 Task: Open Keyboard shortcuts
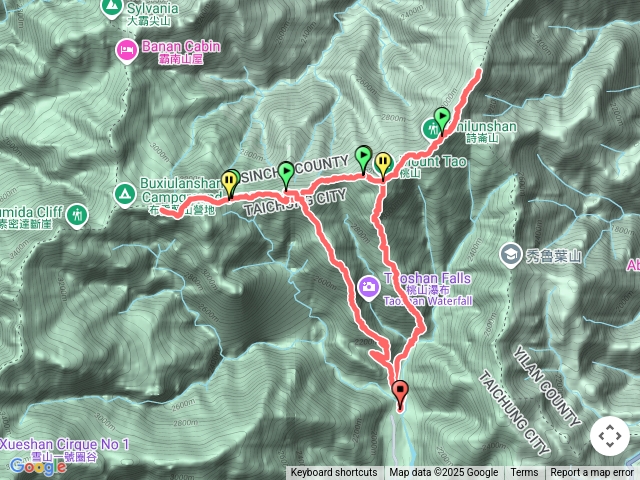[x=334, y=473]
